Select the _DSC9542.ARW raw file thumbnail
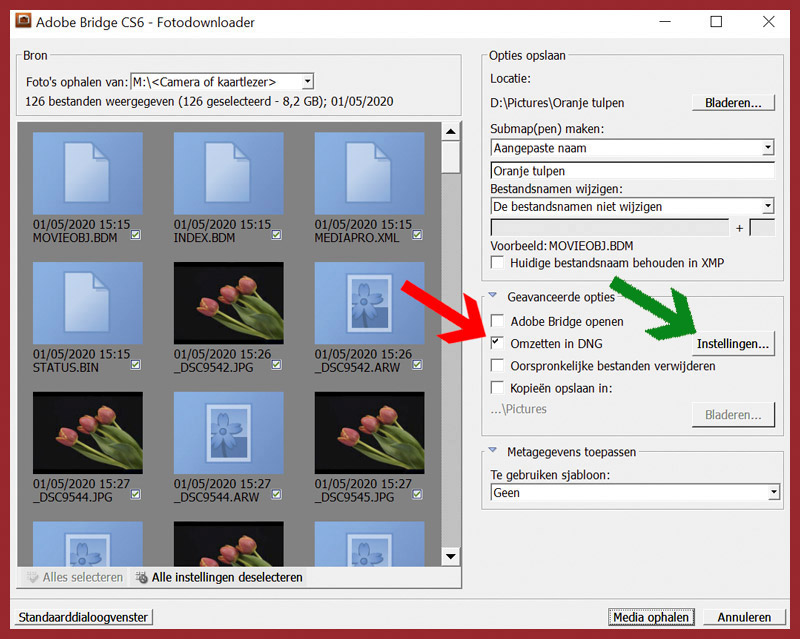This screenshot has width=800, height=639. [369, 303]
